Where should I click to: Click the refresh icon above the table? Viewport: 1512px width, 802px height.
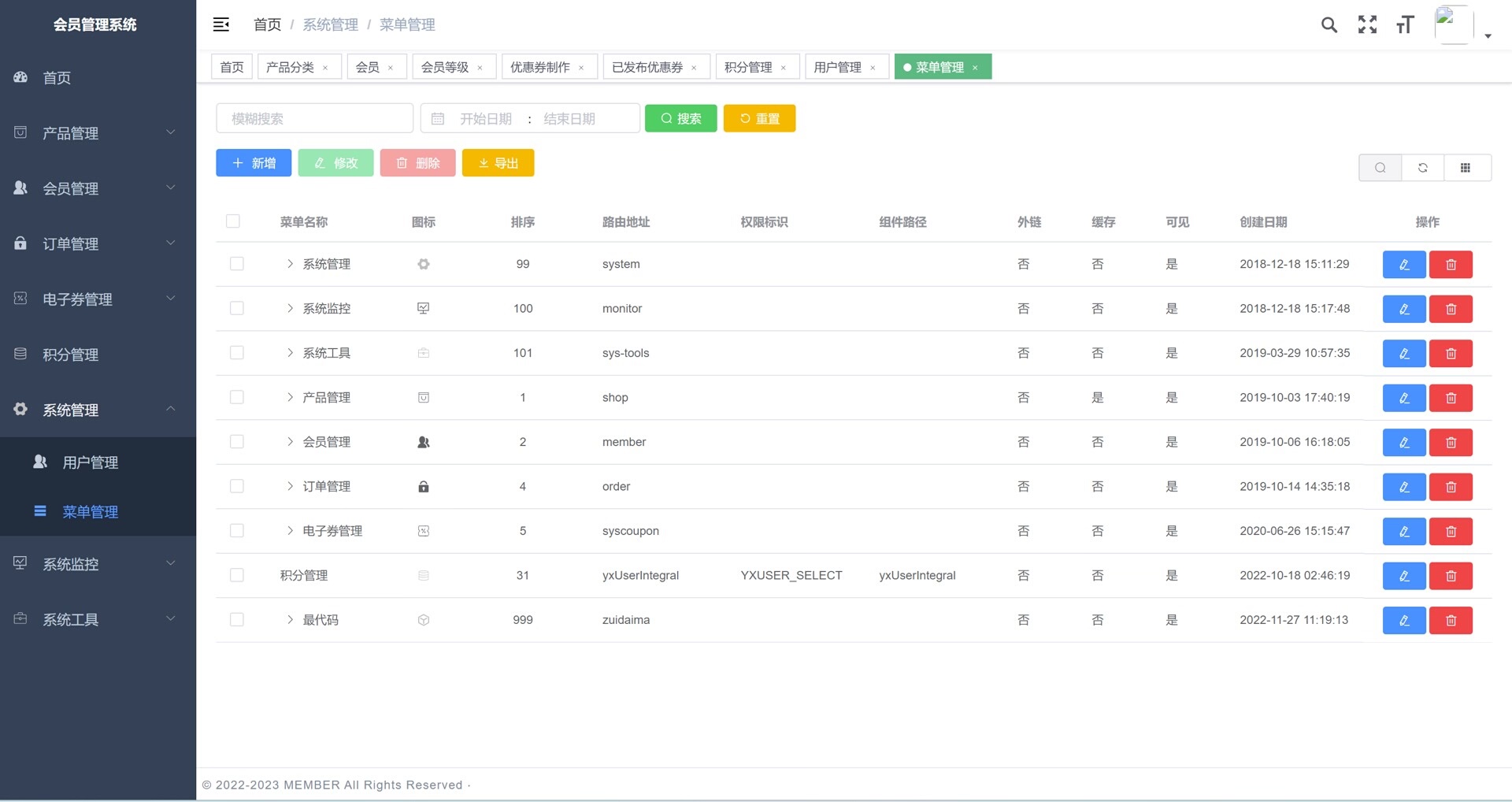click(1422, 168)
